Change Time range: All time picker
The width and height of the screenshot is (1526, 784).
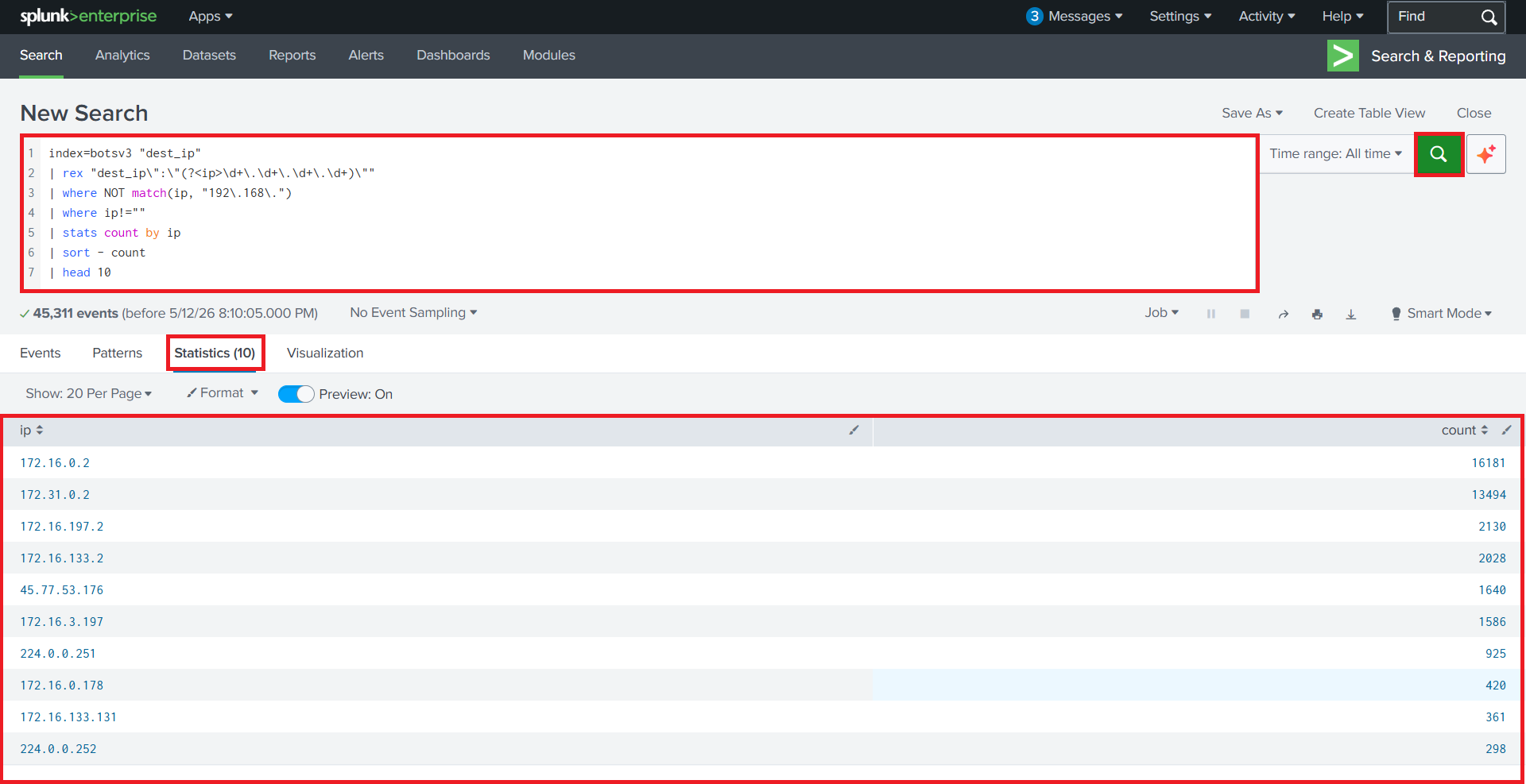[x=1335, y=153]
